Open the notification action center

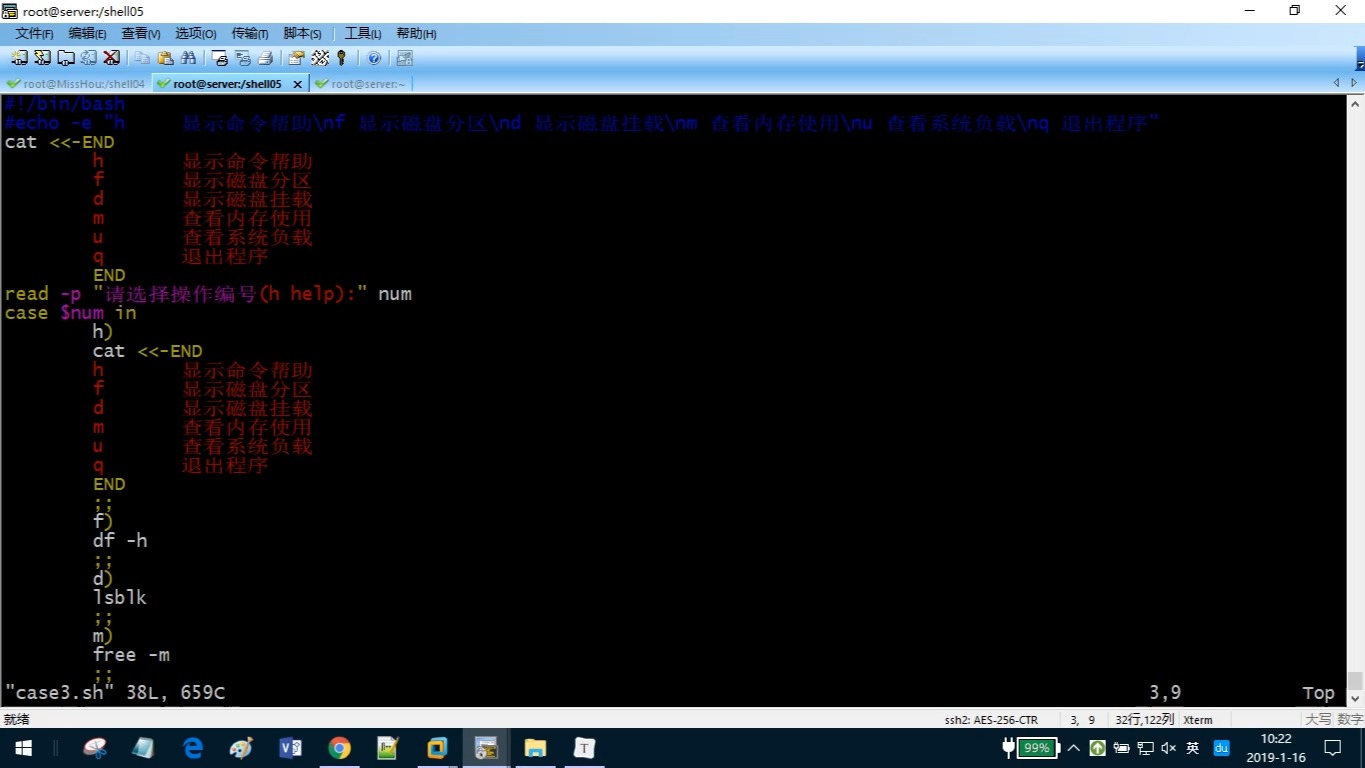pyautogui.click(x=1332, y=748)
